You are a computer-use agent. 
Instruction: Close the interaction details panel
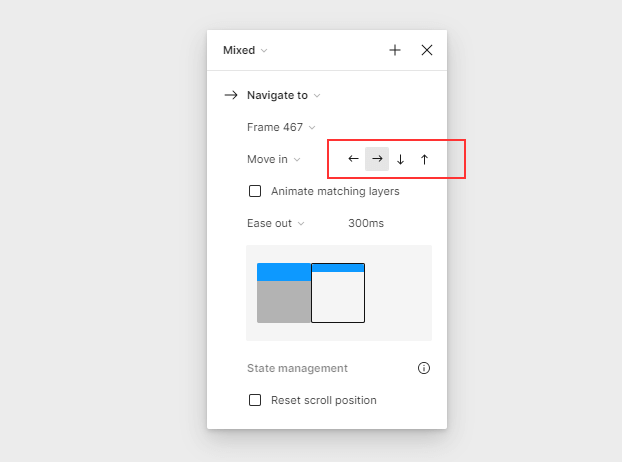point(427,50)
